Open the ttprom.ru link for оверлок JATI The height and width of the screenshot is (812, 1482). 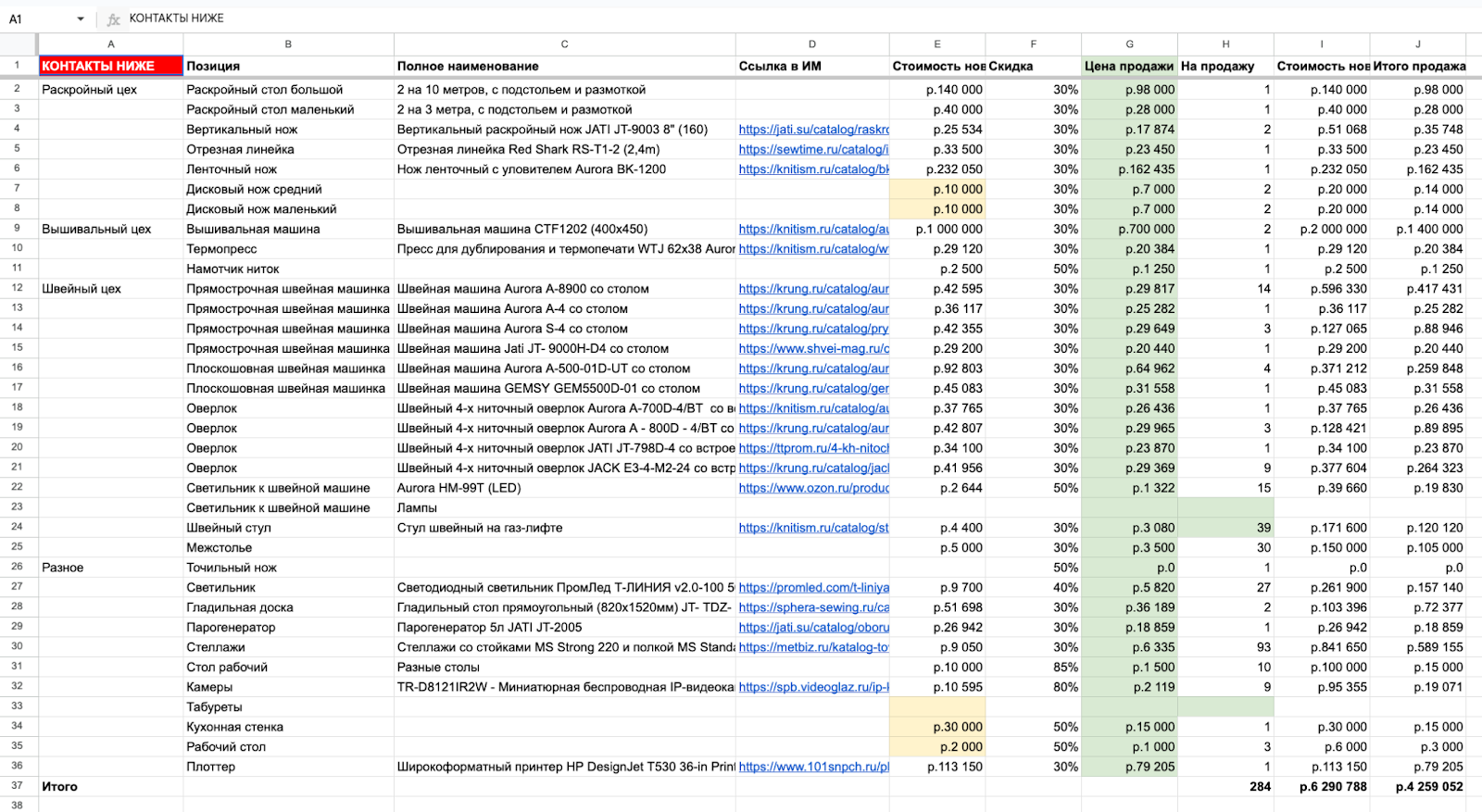(813, 448)
